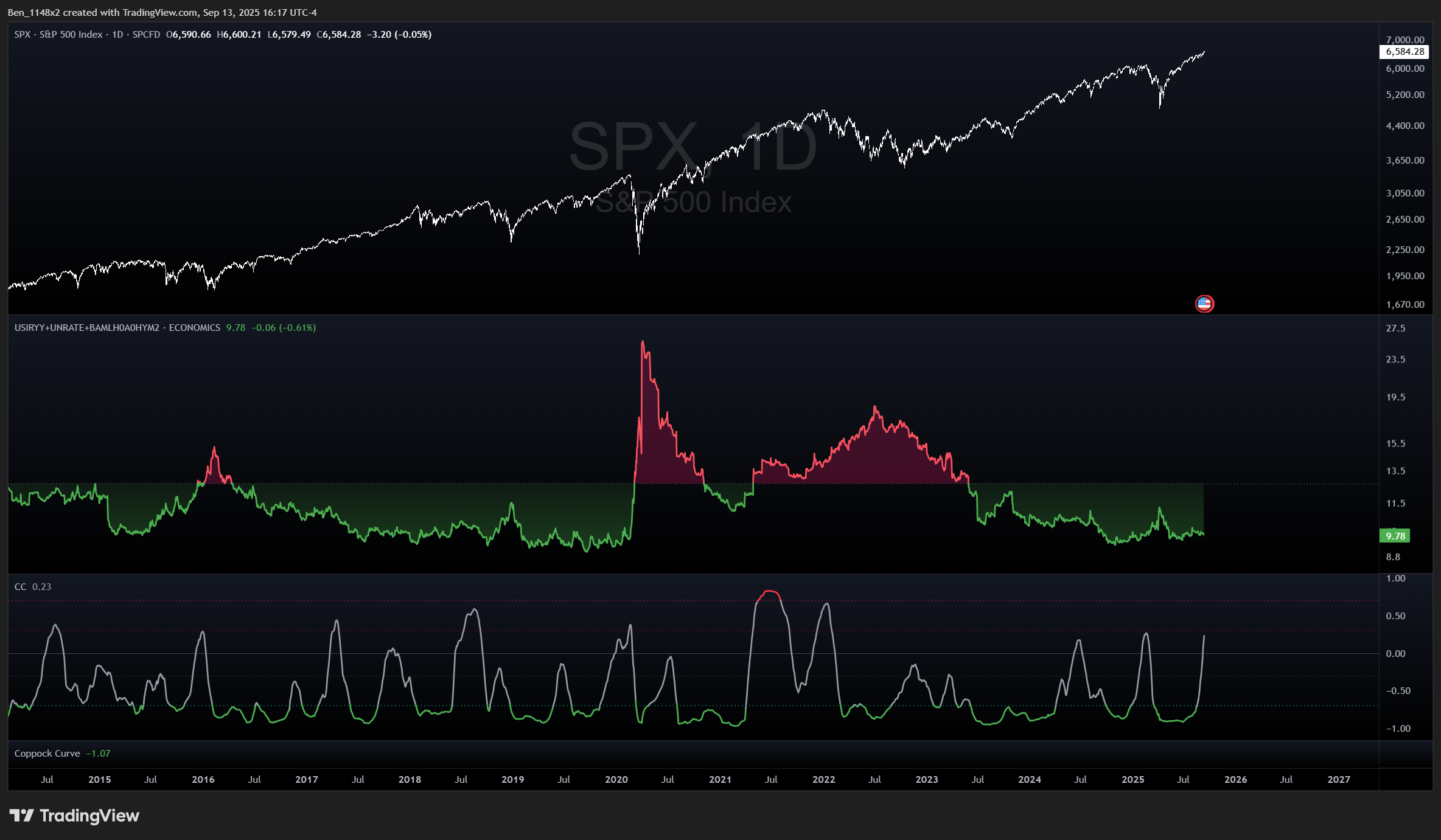Click the green 9.78 value label
Image resolution: width=1441 pixels, height=840 pixels.
(1395, 536)
